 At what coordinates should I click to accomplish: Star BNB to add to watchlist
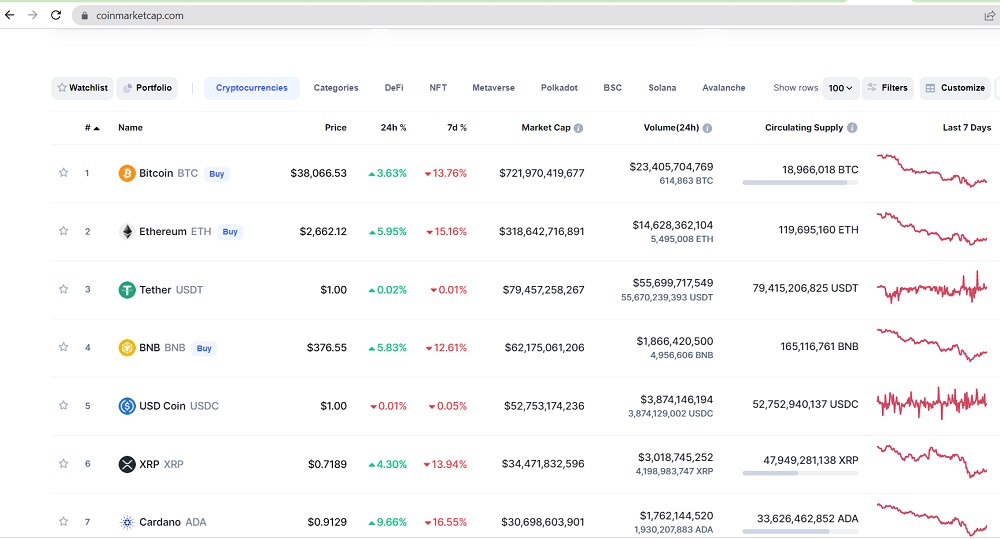click(x=63, y=347)
